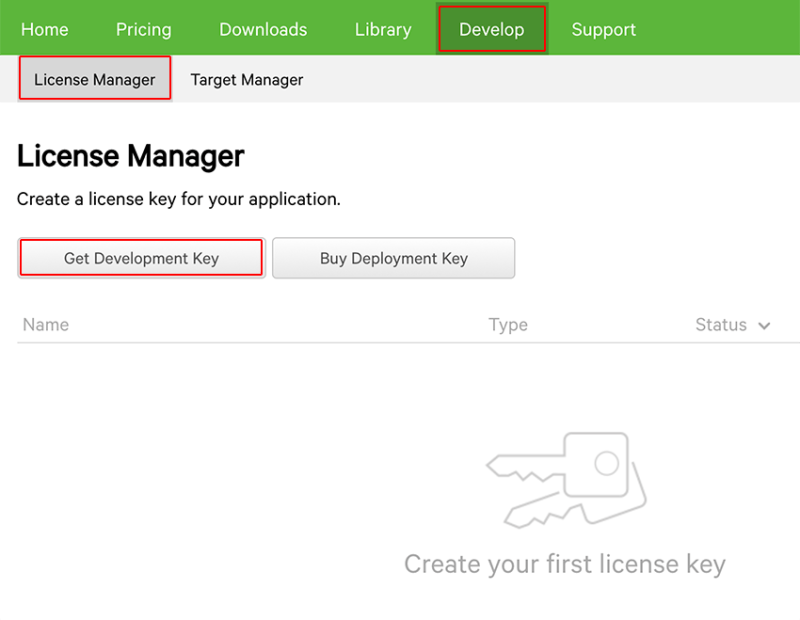Click the Status column header
The width and height of the screenshot is (800, 620).
(721, 325)
